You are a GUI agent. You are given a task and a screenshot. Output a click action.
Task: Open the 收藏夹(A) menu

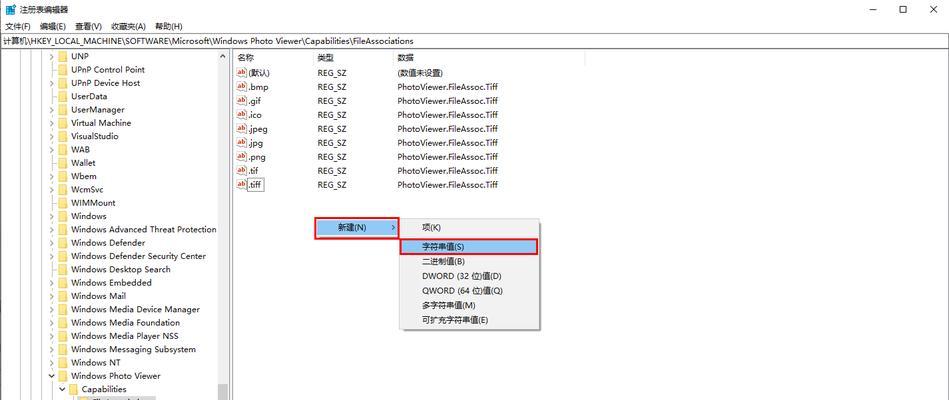pyautogui.click(x=128, y=27)
